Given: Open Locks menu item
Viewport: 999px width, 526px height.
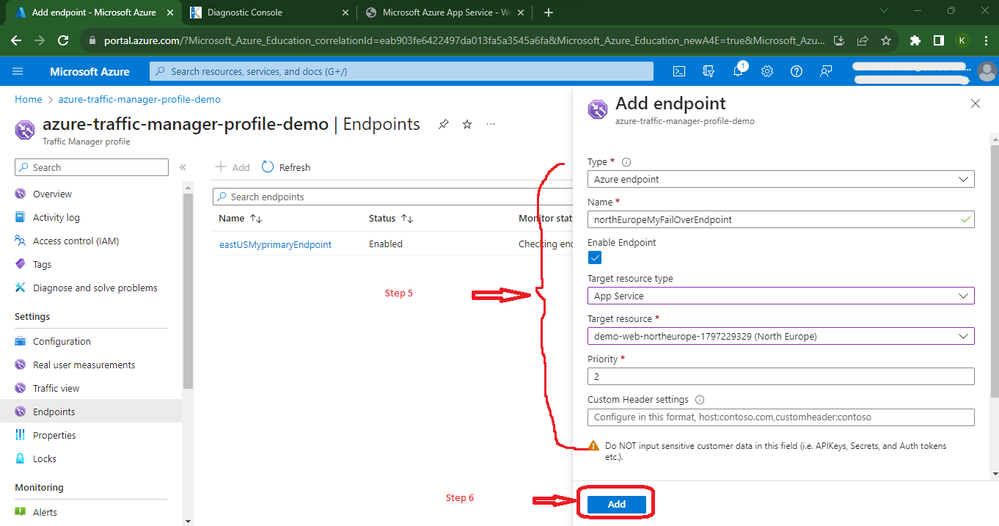Looking at the screenshot, I should [45, 458].
